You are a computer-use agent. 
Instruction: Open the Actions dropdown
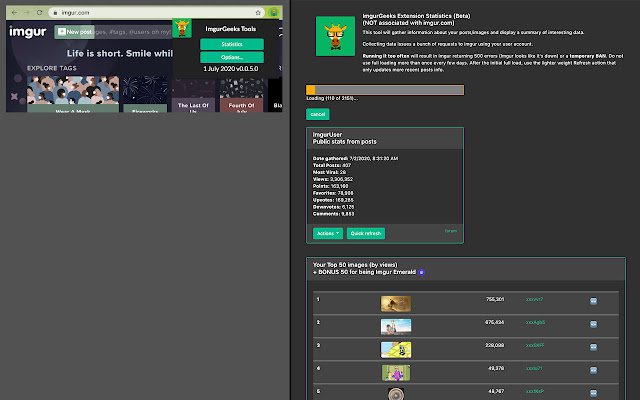coord(328,233)
